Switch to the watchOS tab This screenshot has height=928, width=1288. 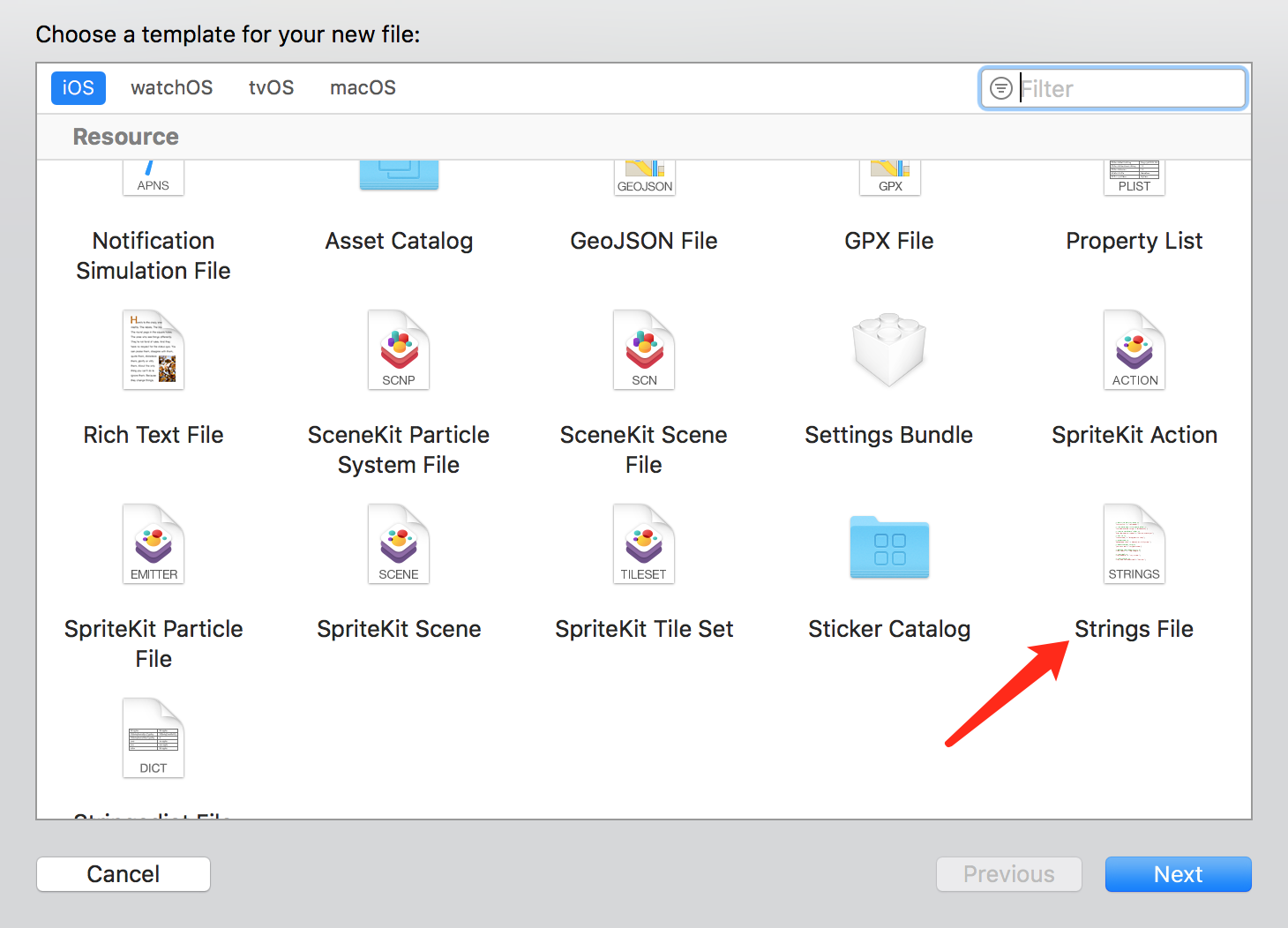(172, 88)
